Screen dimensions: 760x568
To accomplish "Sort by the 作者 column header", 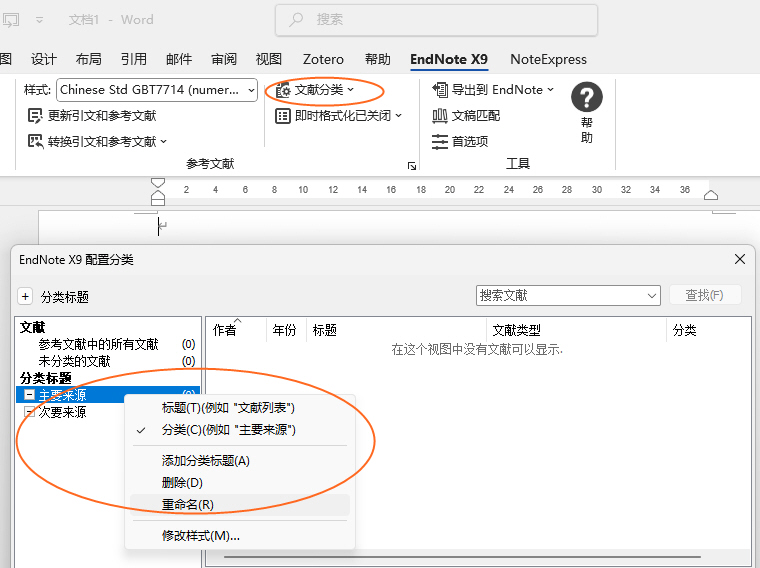I will (x=236, y=330).
